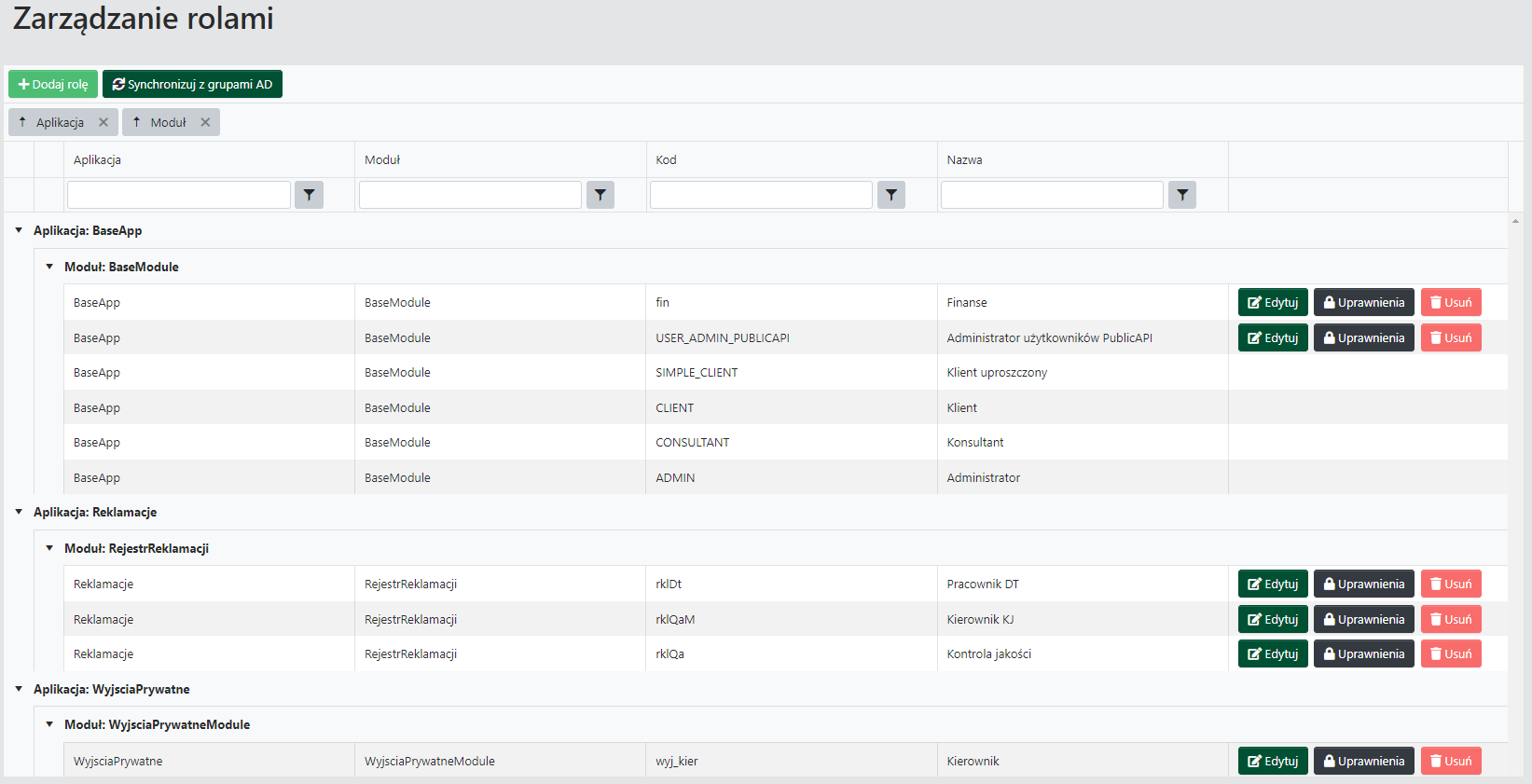Remove the Moduł grouping chip

[205, 122]
